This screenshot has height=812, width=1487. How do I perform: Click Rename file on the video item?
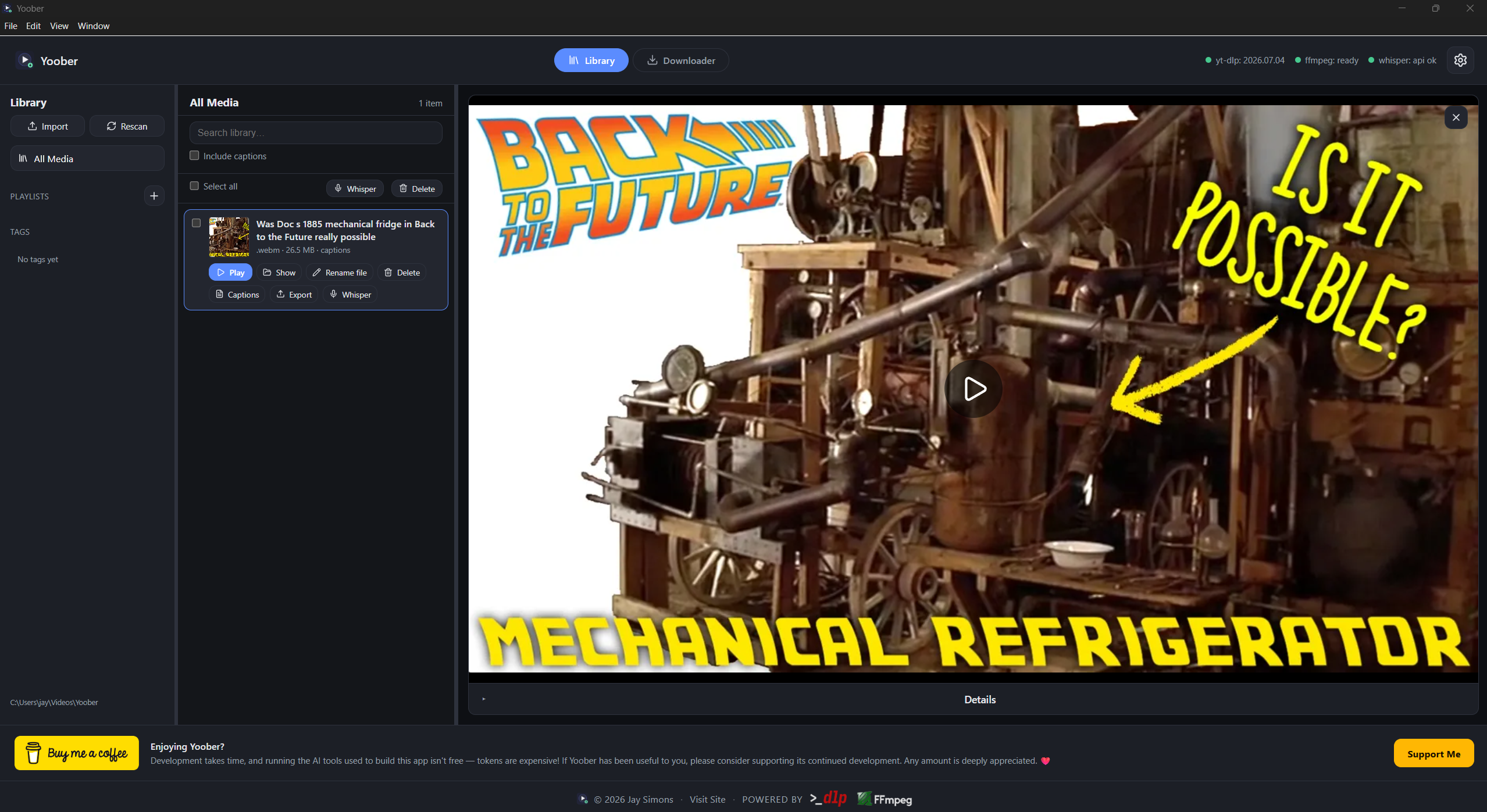pyautogui.click(x=340, y=272)
